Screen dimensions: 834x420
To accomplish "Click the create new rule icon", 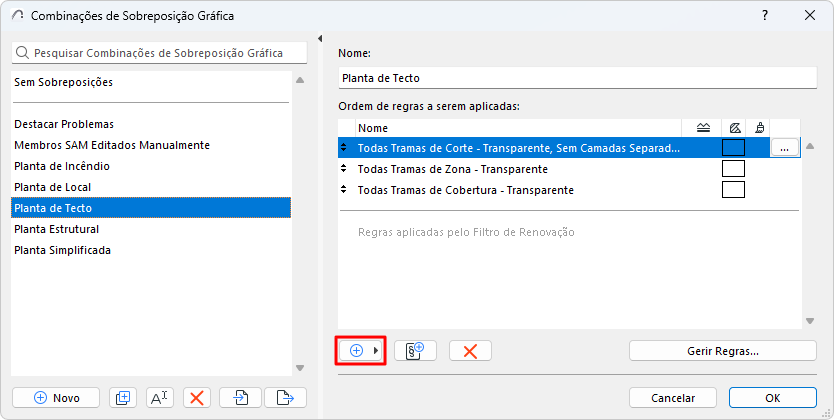I will click(x=415, y=351).
